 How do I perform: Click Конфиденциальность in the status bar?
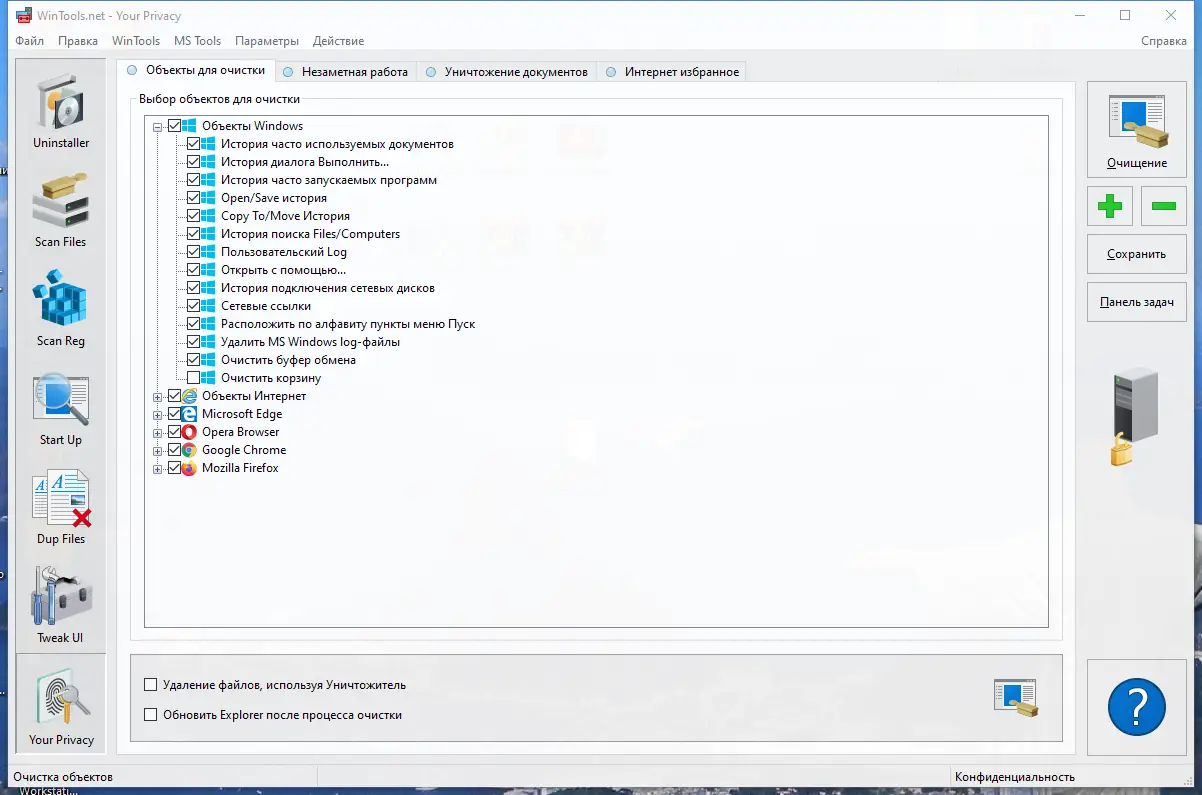pyautogui.click(x=1015, y=777)
